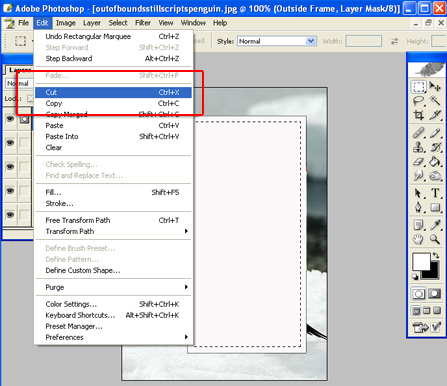Select the History Brush tool
The height and width of the screenshot is (386, 447).
435,147
